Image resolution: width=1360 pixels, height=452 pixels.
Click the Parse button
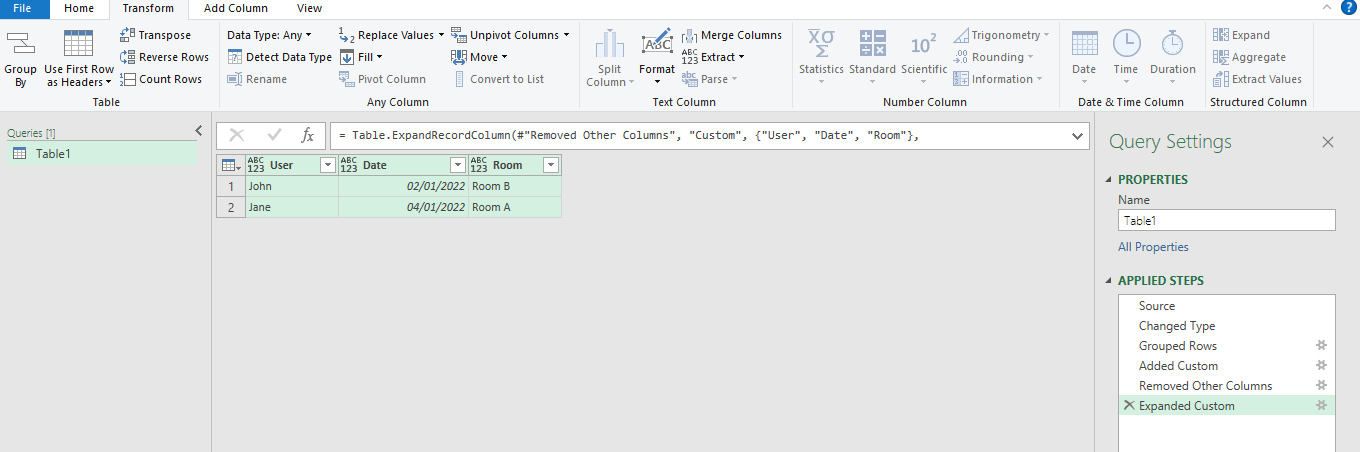[x=709, y=79]
